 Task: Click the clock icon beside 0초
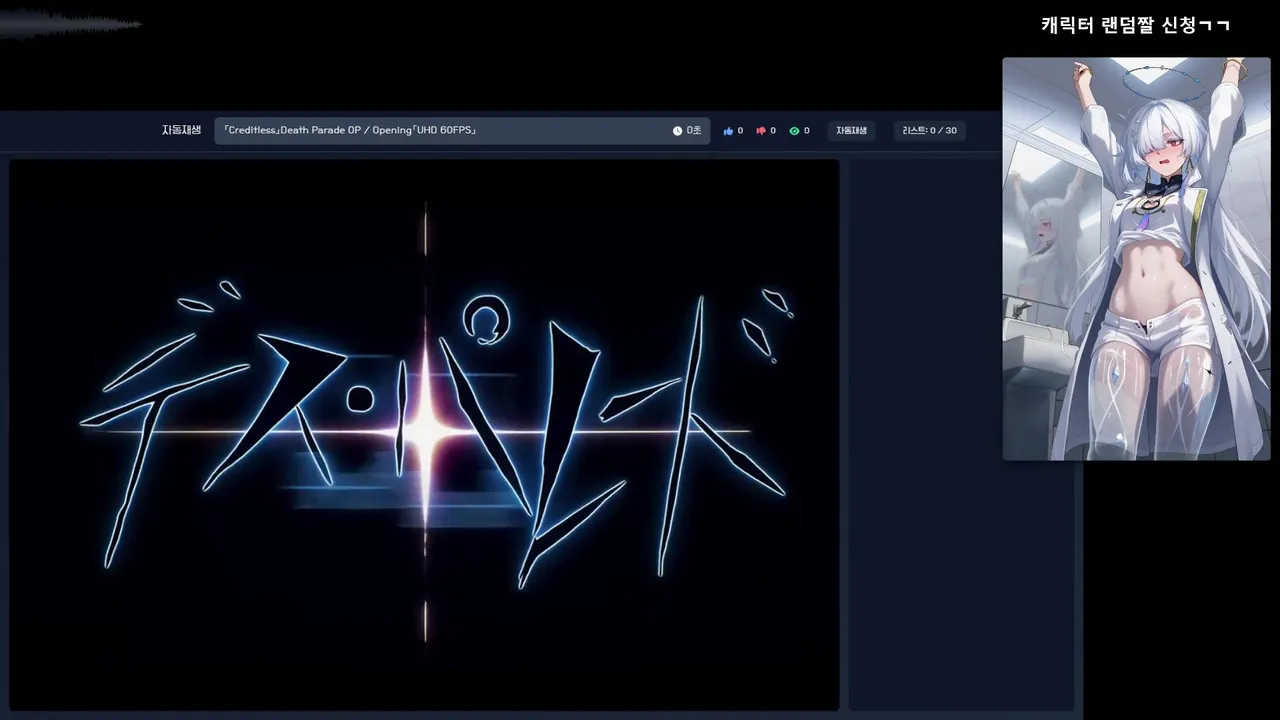(x=677, y=131)
